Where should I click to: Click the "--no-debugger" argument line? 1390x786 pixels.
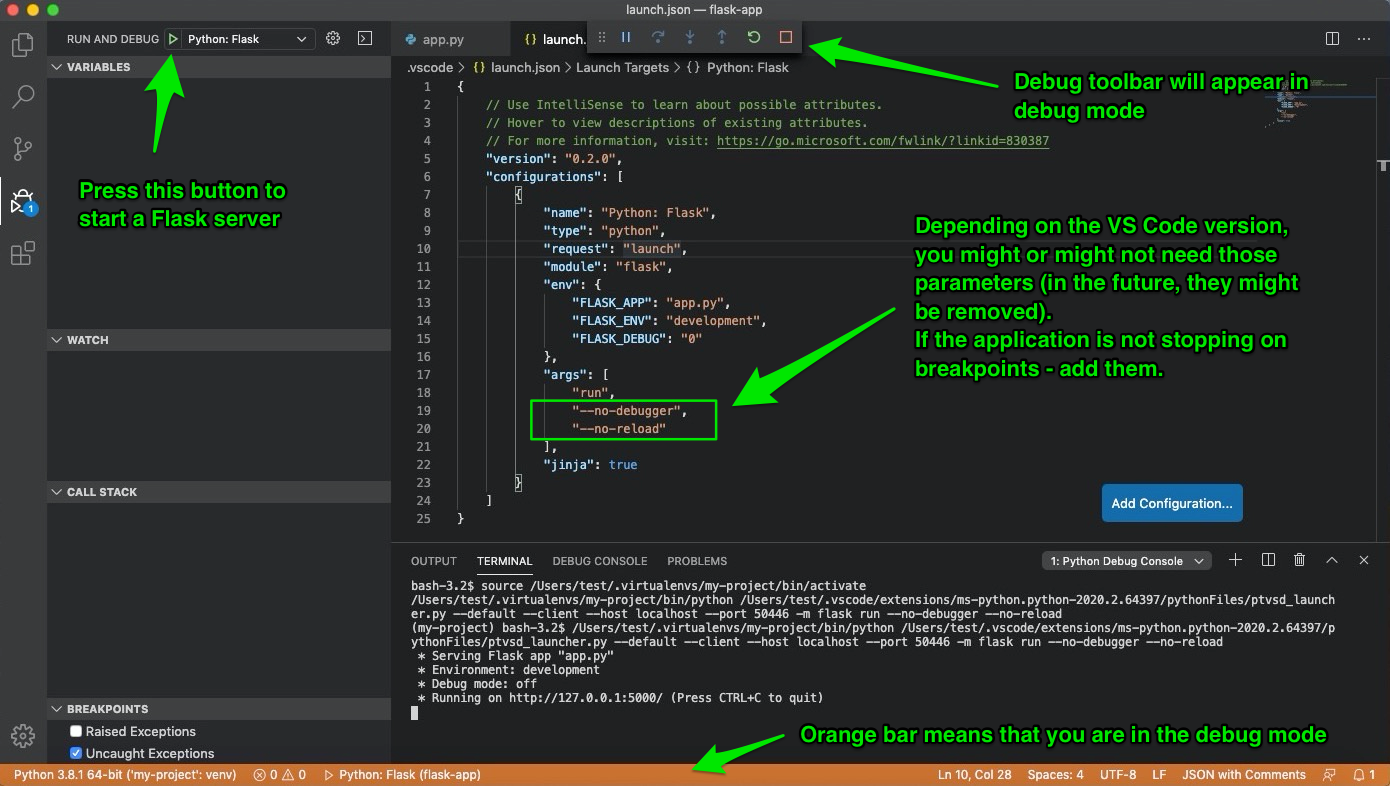click(x=630, y=411)
